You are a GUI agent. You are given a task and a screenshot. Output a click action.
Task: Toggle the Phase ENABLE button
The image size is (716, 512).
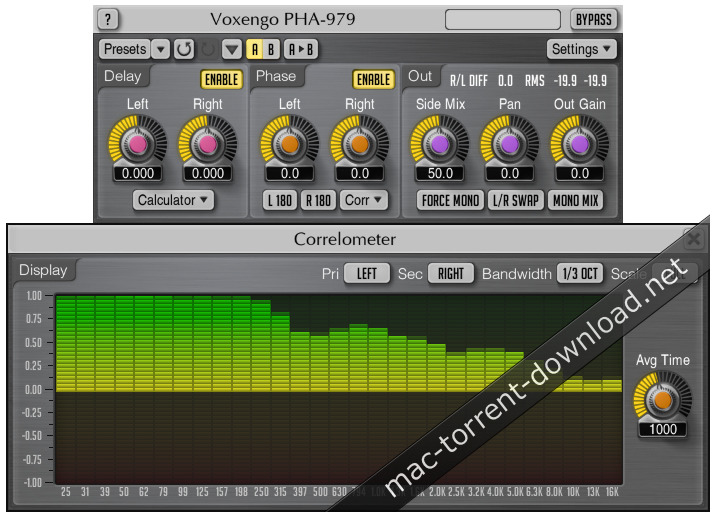click(x=374, y=79)
